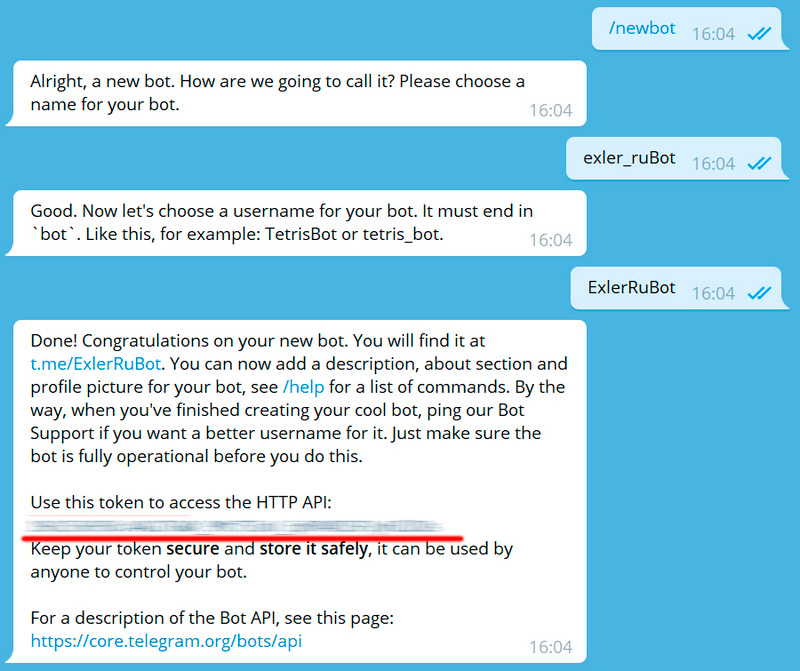Click the /help command link
800x671 pixels.
(x=304, y=387)
